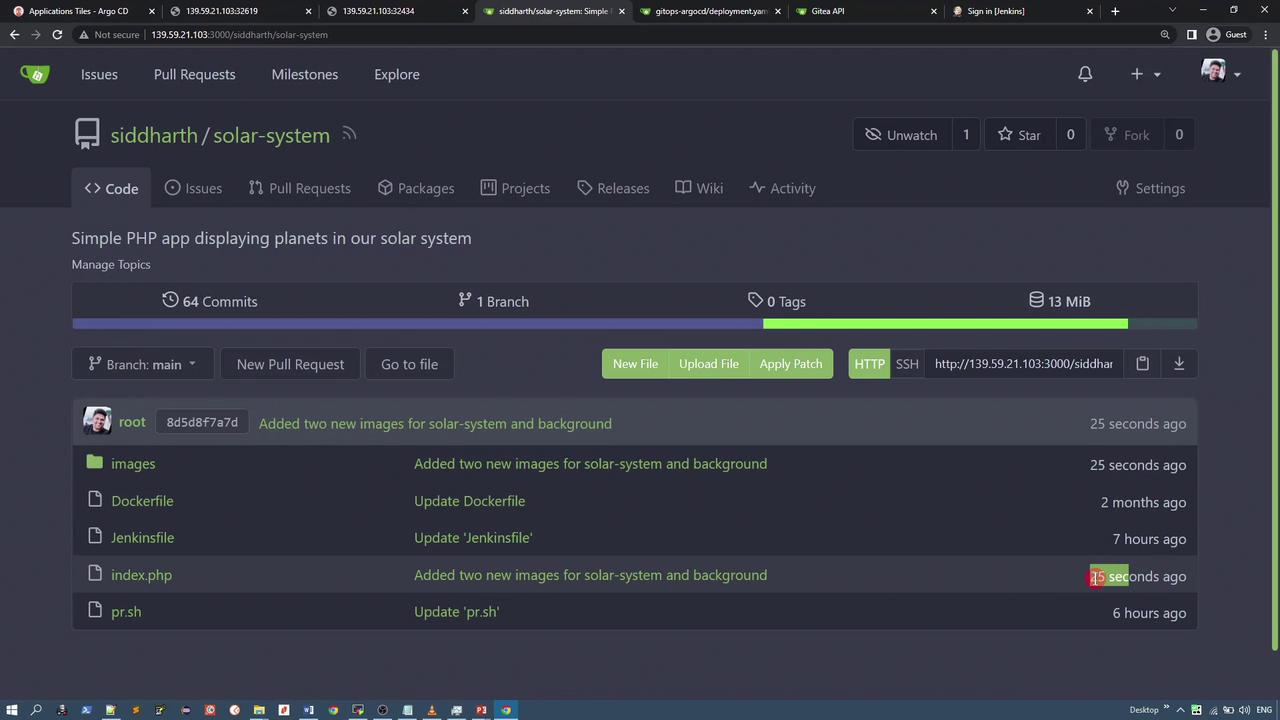
Task: Open the Windows Start menu
Action: [x=12, y=710]
